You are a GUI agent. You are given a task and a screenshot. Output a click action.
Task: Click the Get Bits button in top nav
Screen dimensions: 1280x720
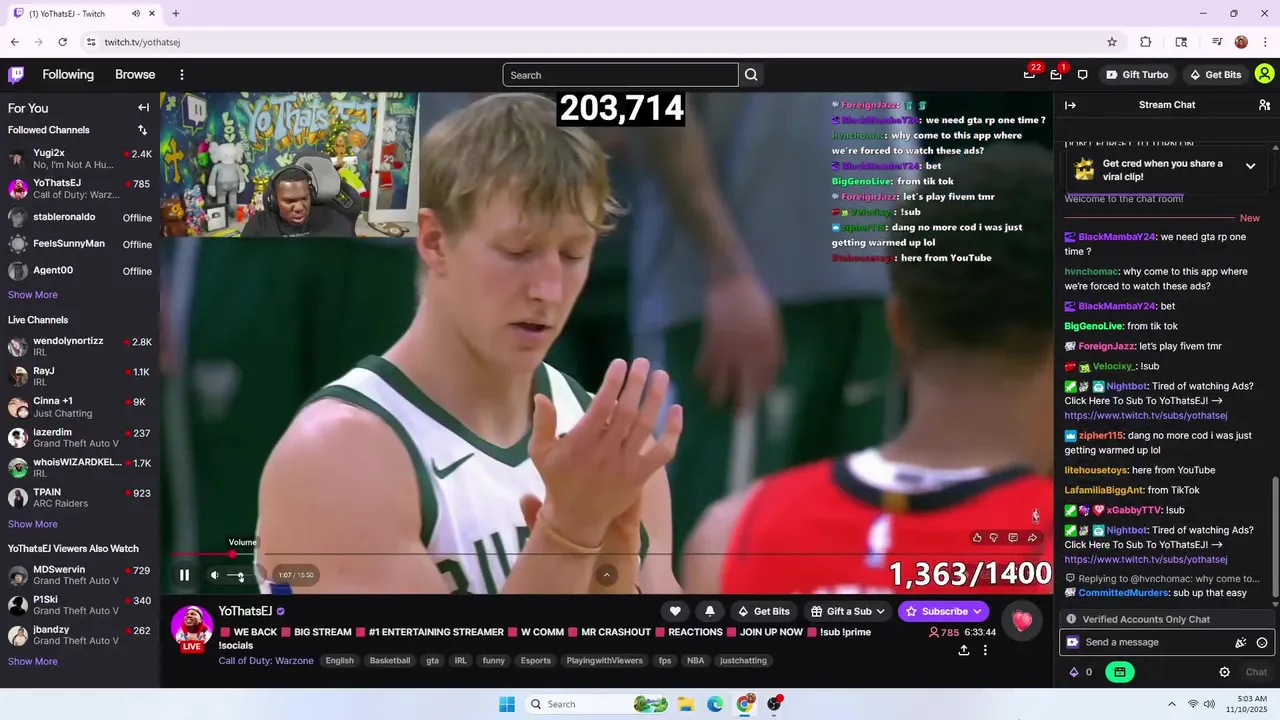click(x=1215, y=75)
